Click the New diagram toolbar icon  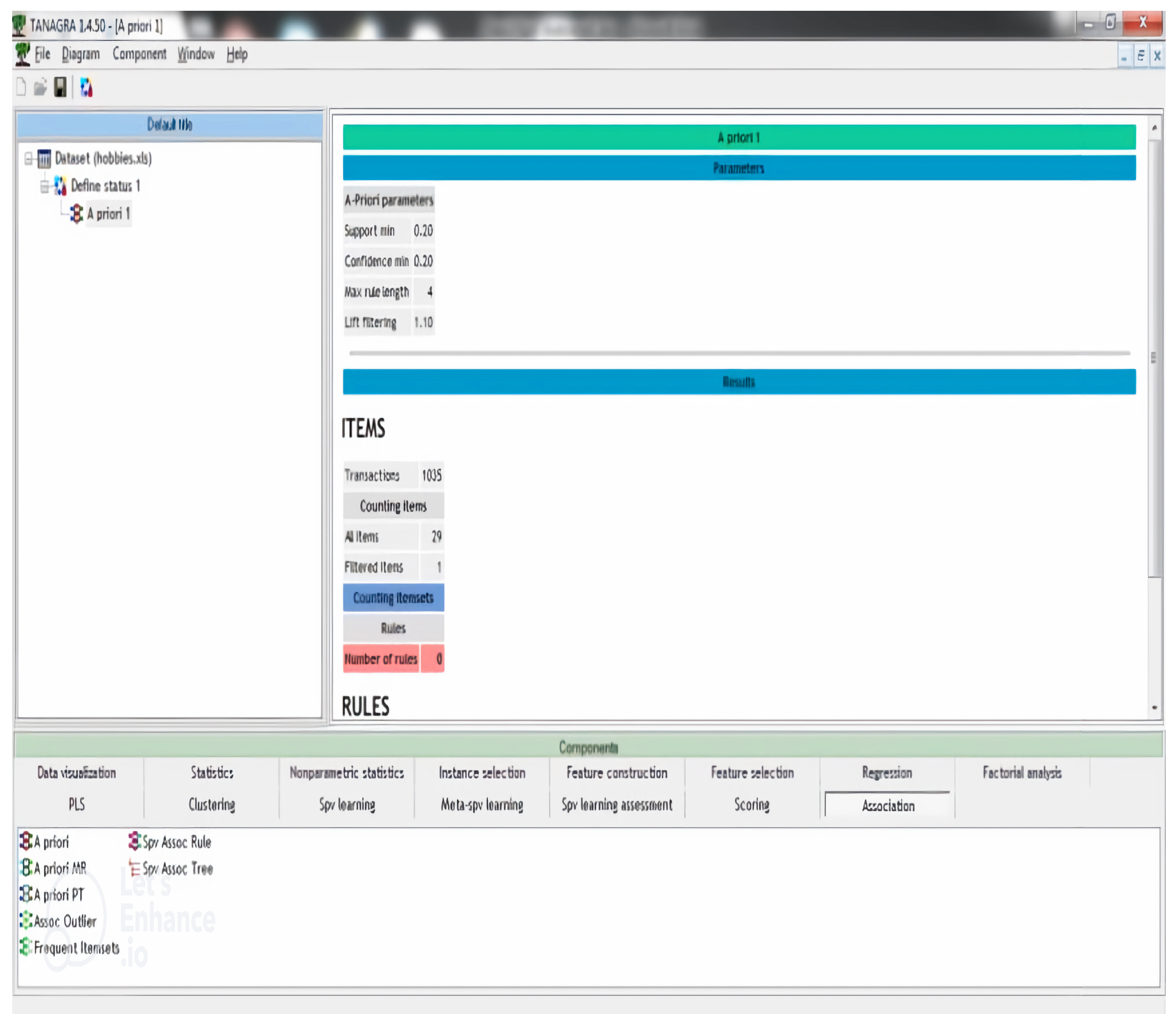[21, 87]
